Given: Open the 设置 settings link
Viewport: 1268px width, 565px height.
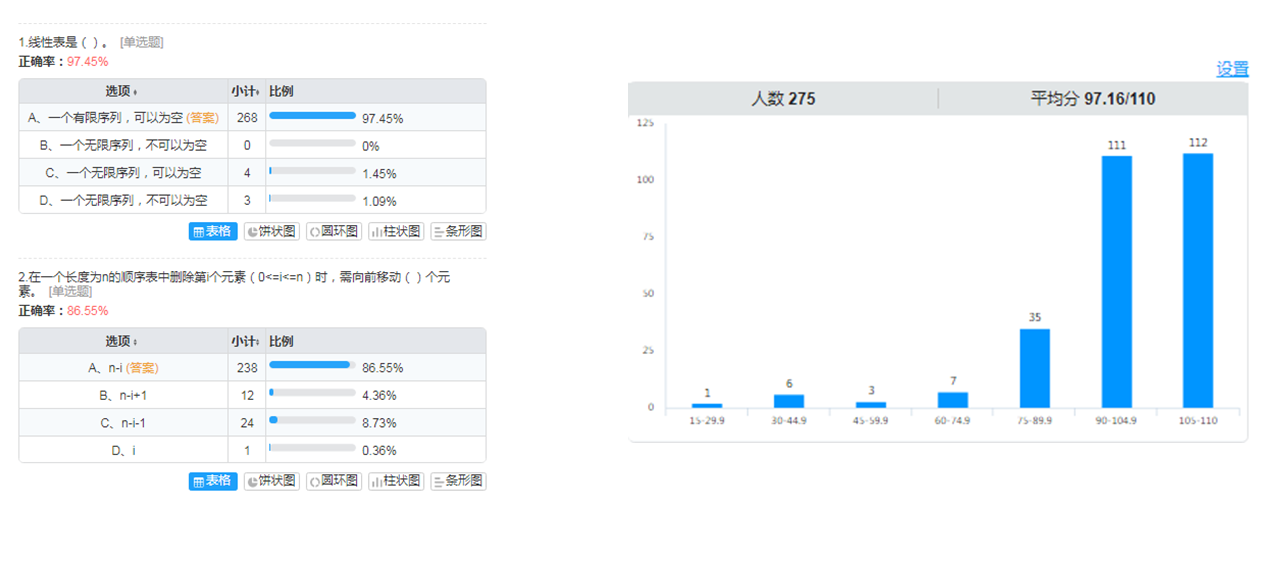Looking at the screenshot, I should coord(1232,69).
